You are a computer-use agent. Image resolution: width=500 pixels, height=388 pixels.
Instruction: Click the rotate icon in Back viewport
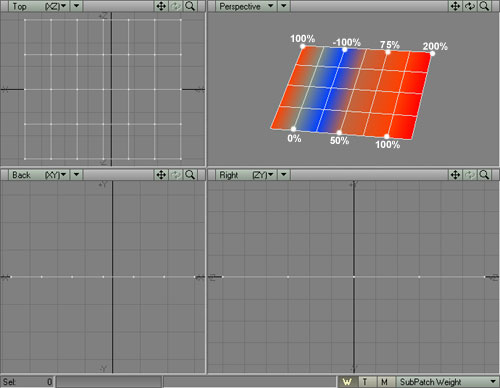[176, 175]
